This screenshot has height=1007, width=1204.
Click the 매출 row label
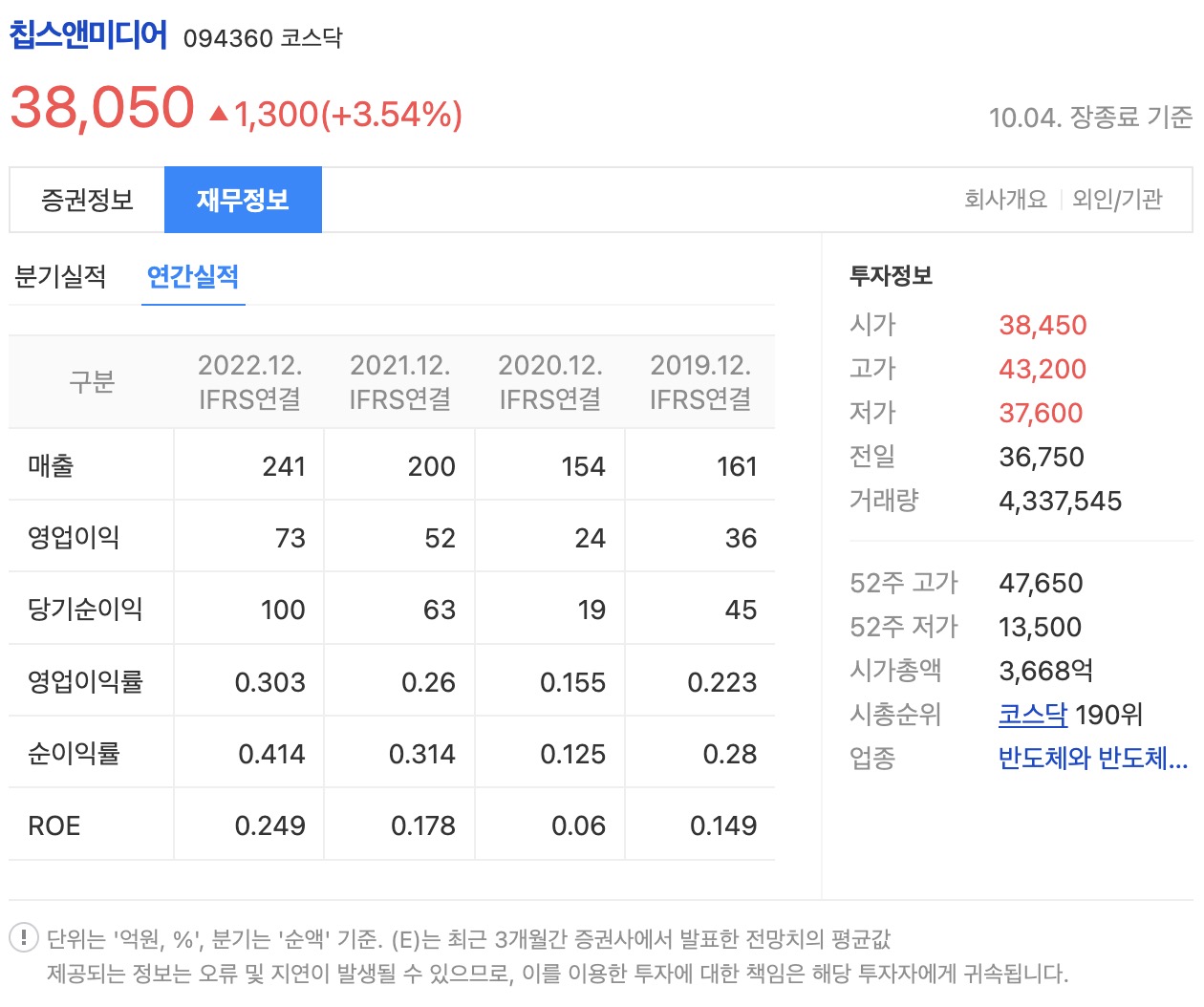coord(51,466)
